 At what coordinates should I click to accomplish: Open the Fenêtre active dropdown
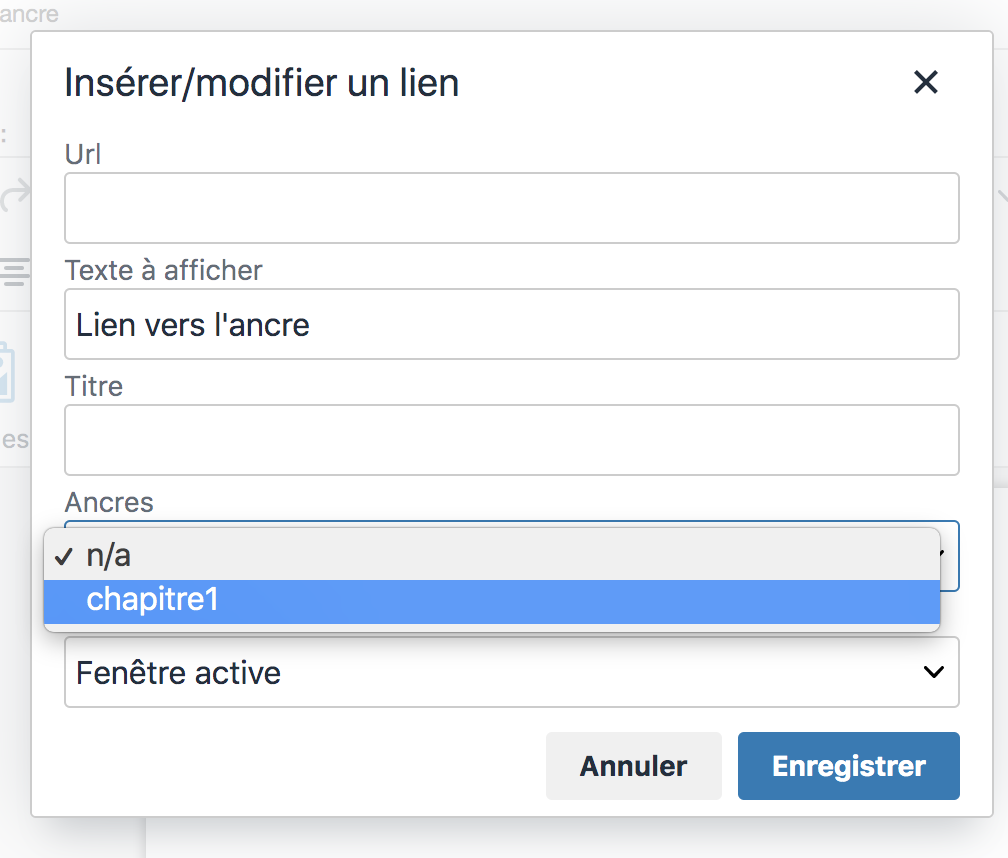pyautogui.click(x=512, y=672)
